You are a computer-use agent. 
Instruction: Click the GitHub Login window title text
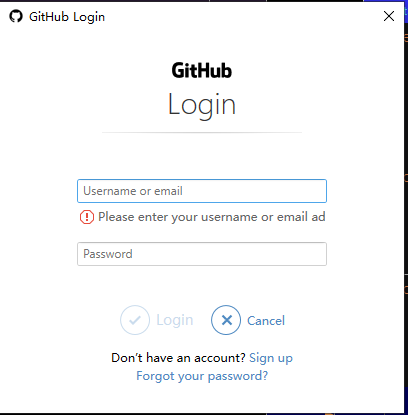[x=67, y=17]
